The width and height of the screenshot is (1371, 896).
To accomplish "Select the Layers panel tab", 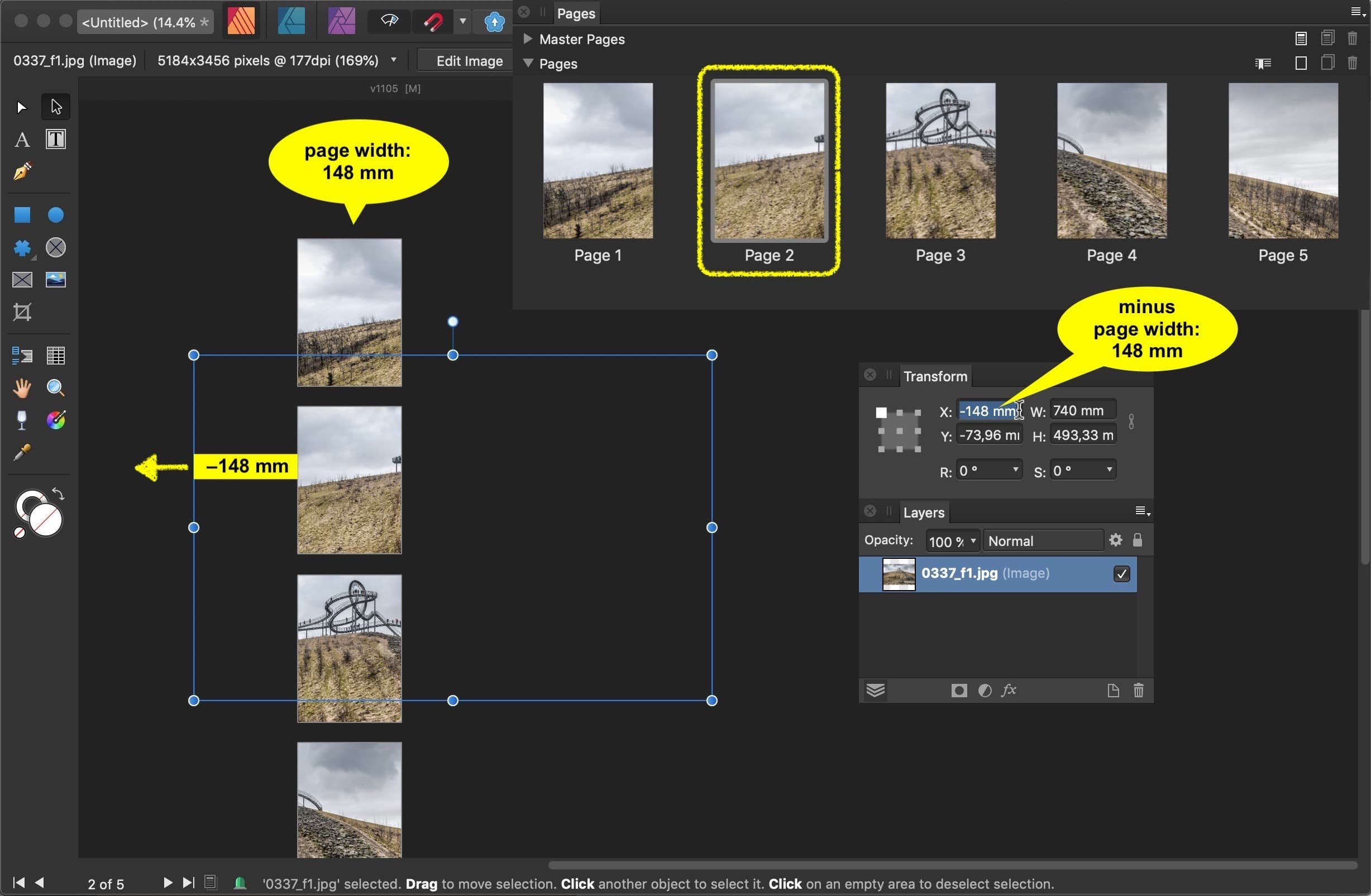I will (x=924, y=512).
